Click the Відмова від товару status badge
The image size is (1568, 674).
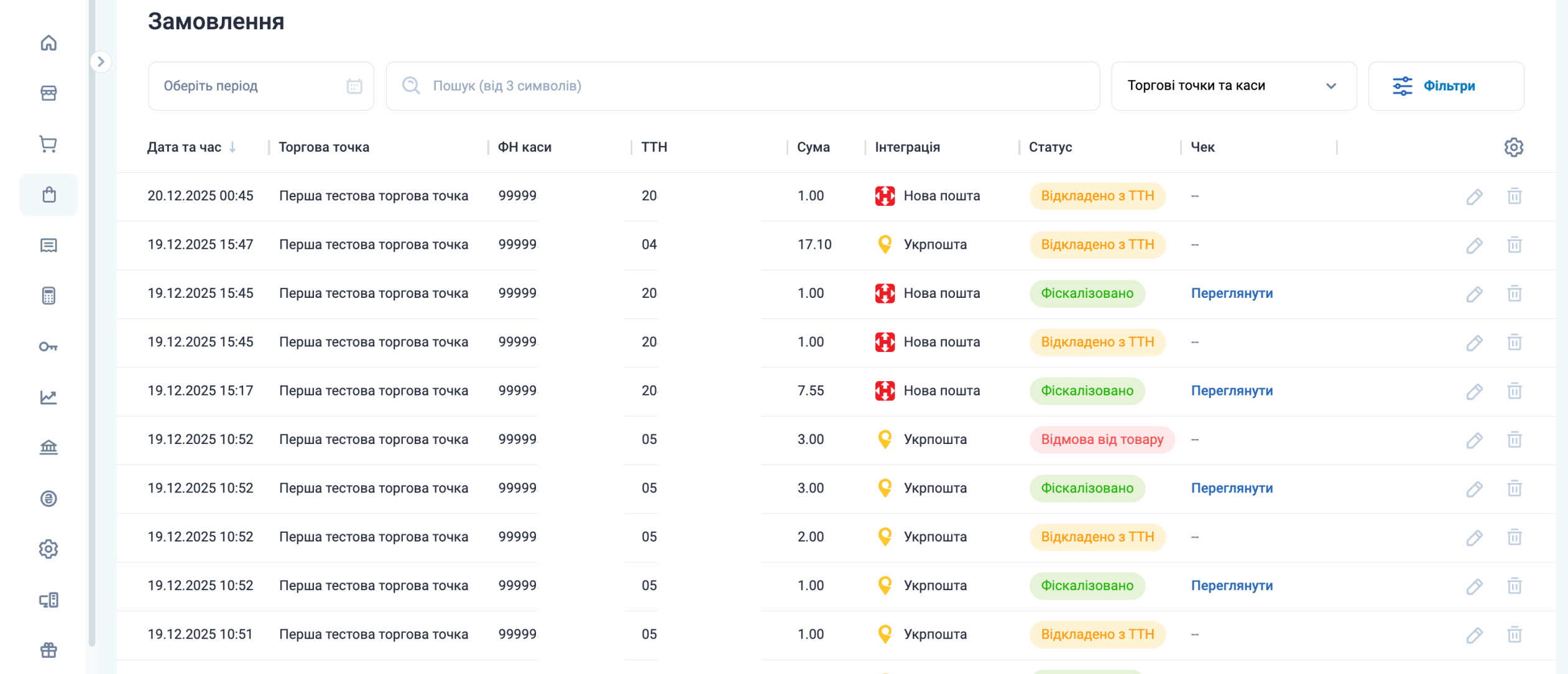point(1101,440)
